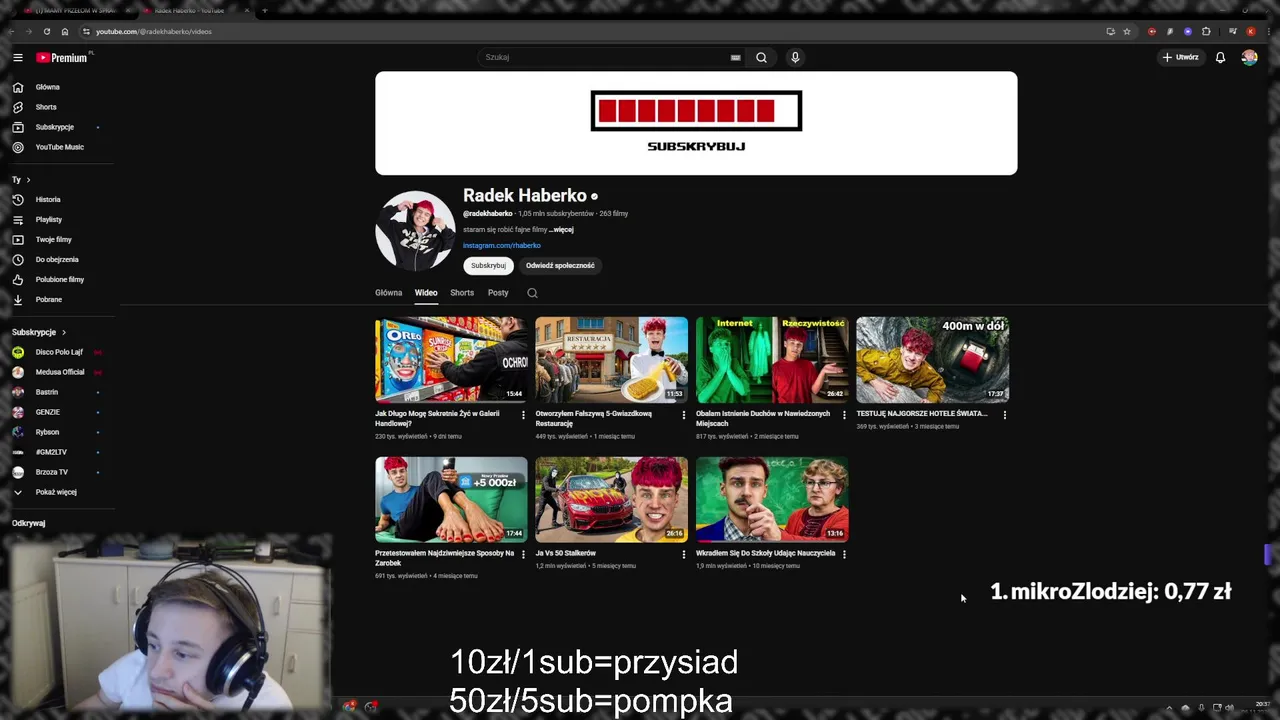Open the on-screen keyboard icon in search box
This screenshot has height=720, width=1280.
[735, 57]
